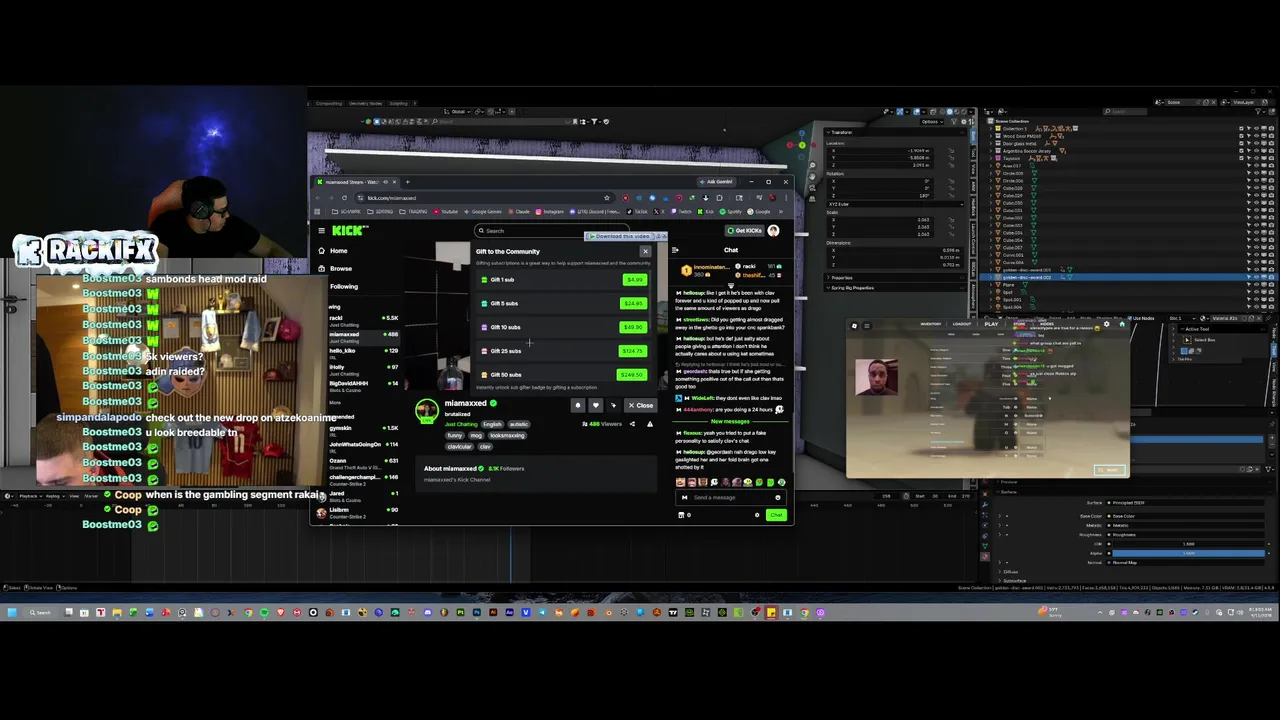Open Windows taskbar search

pyautogui.click(x=40, y=612)
